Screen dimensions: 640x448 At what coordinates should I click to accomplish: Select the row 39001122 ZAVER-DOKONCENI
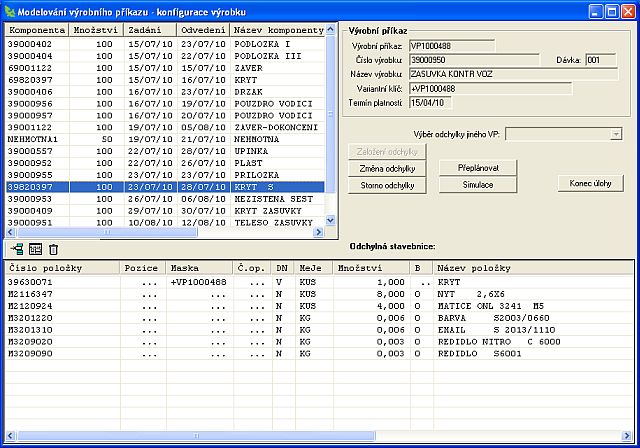165,127
